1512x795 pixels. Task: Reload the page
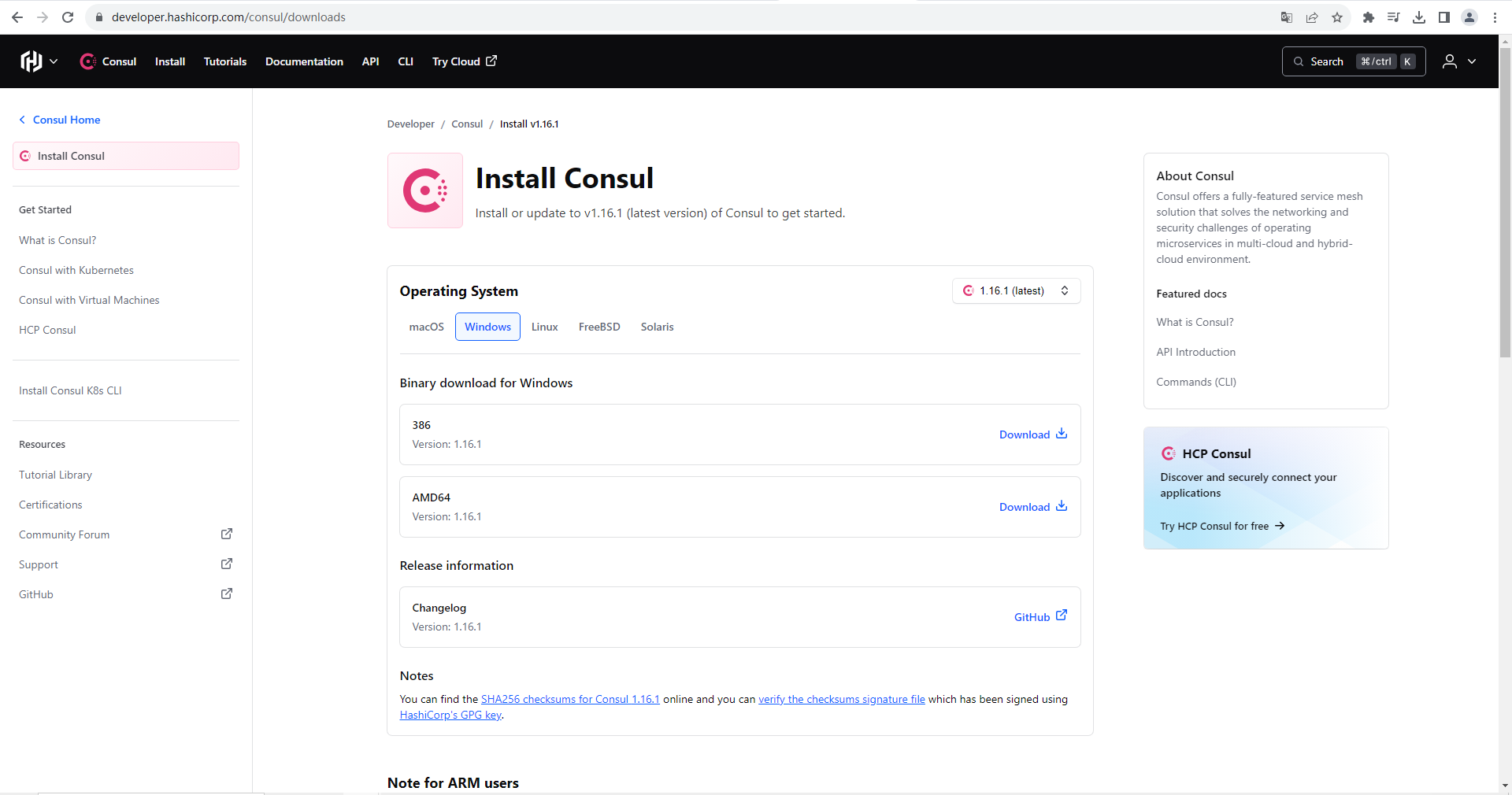68,17
